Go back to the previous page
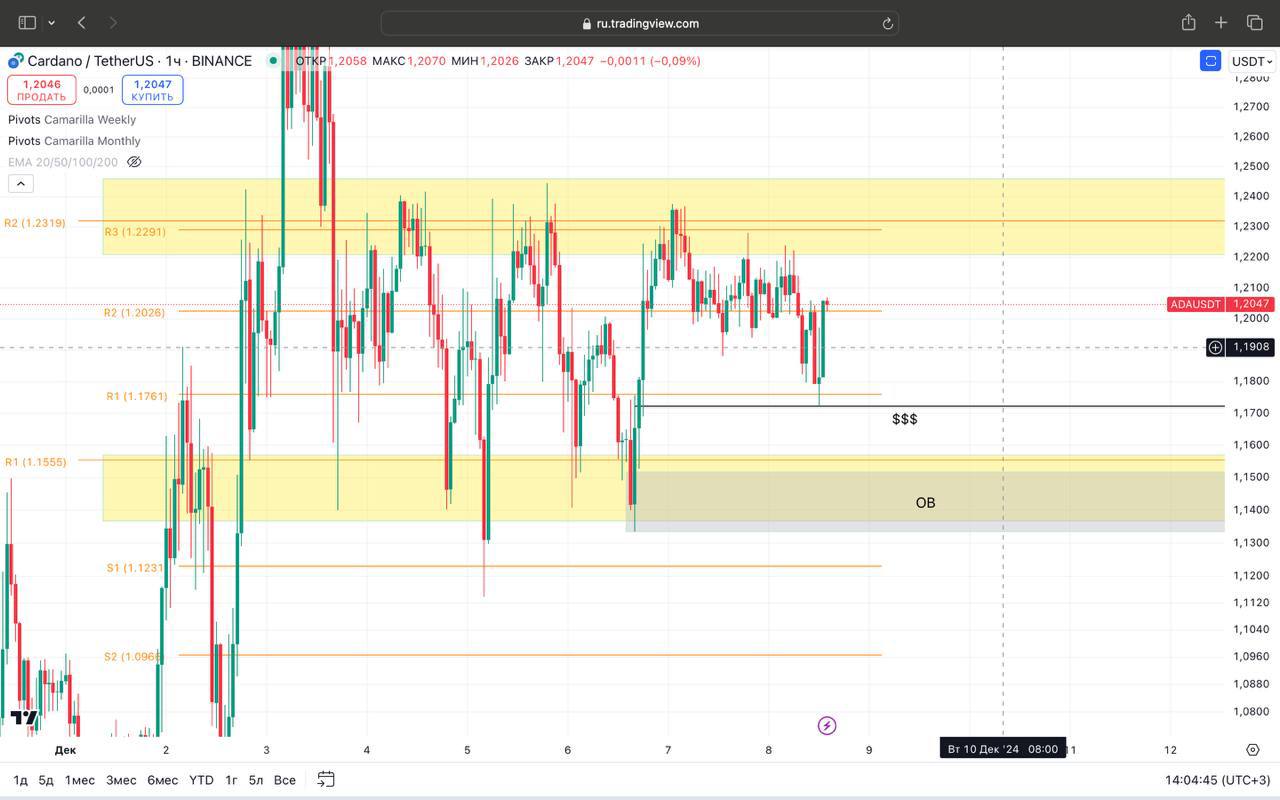1280x800 pixels. tap(82, 22)
